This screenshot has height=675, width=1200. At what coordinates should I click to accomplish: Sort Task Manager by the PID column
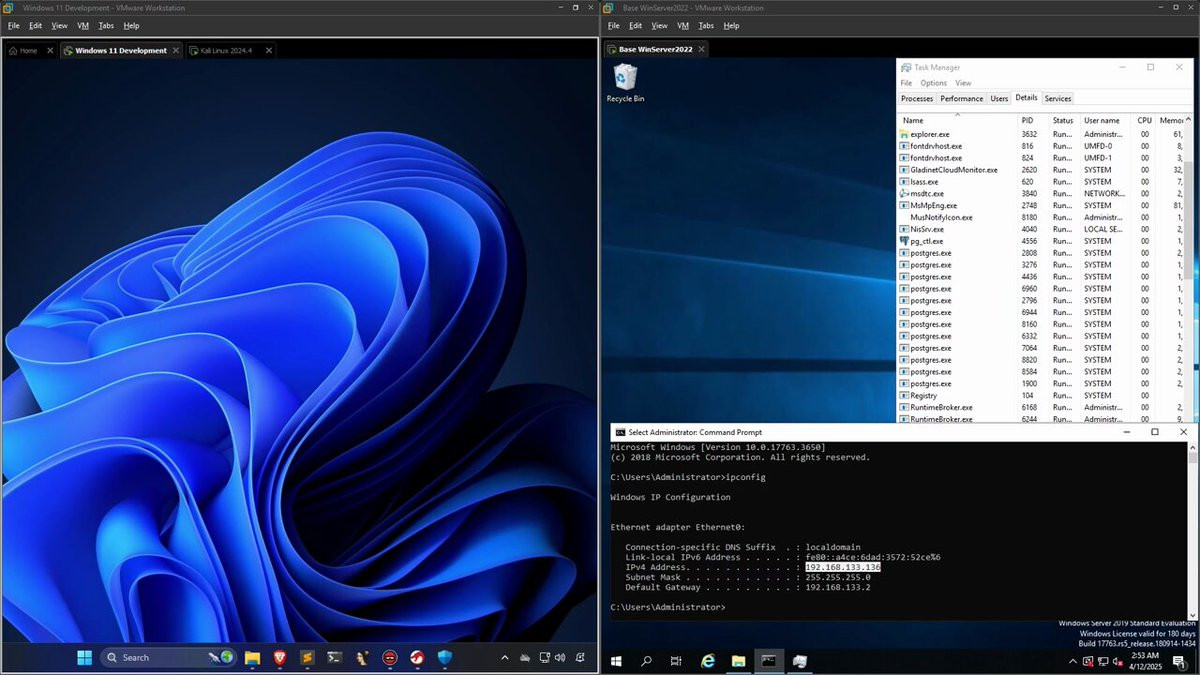tap(1032, 120)
